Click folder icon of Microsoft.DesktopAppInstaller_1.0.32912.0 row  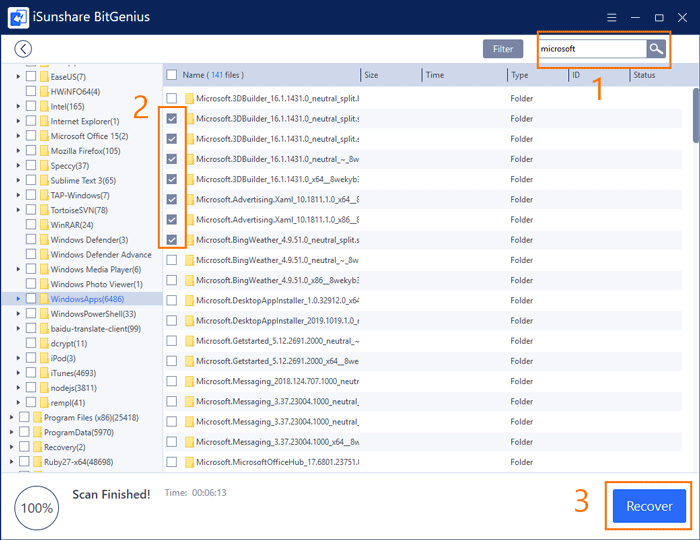189,300
